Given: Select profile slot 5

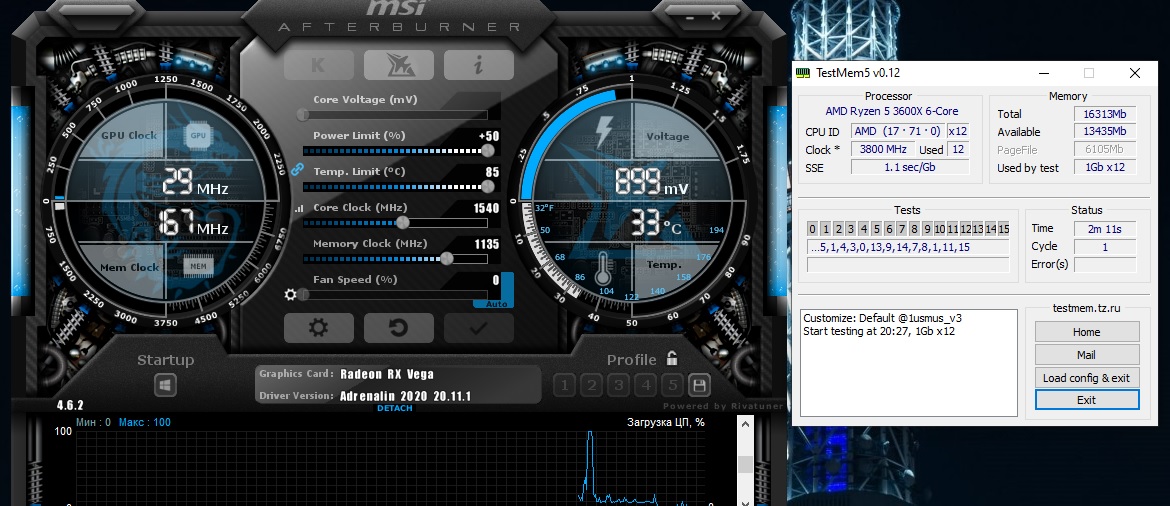Looking at the screenshot, I should click(x=672, y=385).
